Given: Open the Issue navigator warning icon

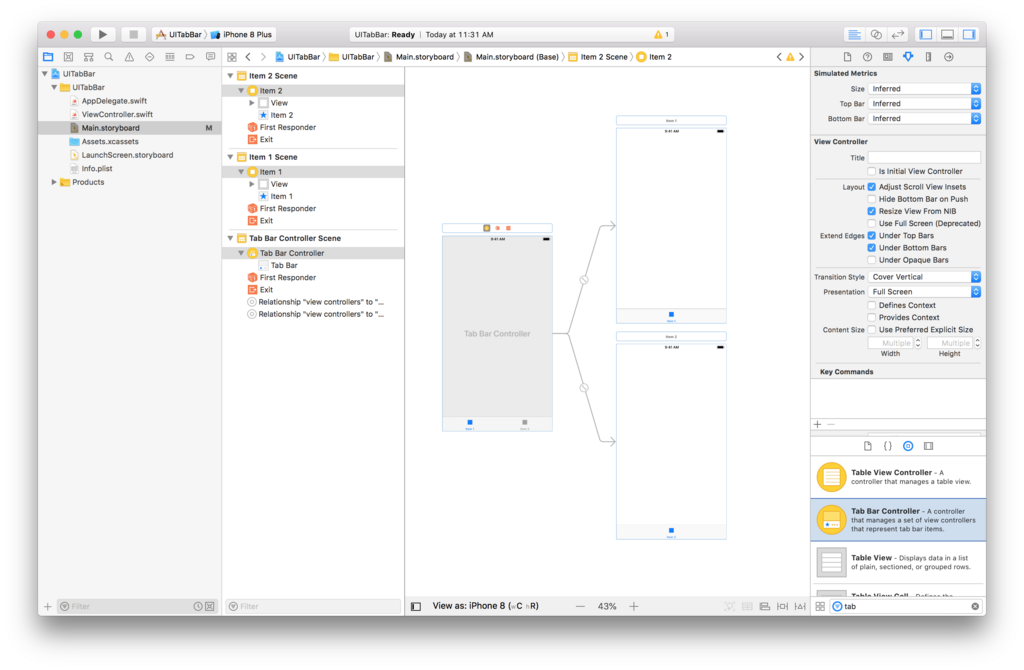Looking at the screenshot, I should click(x=129, y=57).
